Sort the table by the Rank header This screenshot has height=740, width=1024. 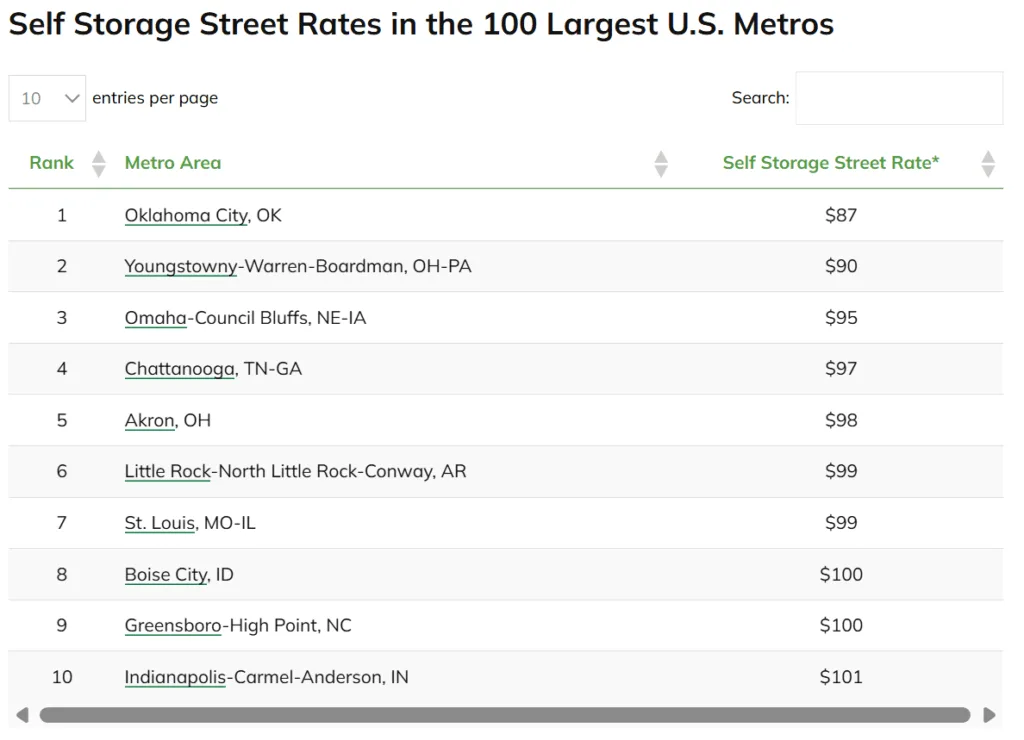pos(51,162)
